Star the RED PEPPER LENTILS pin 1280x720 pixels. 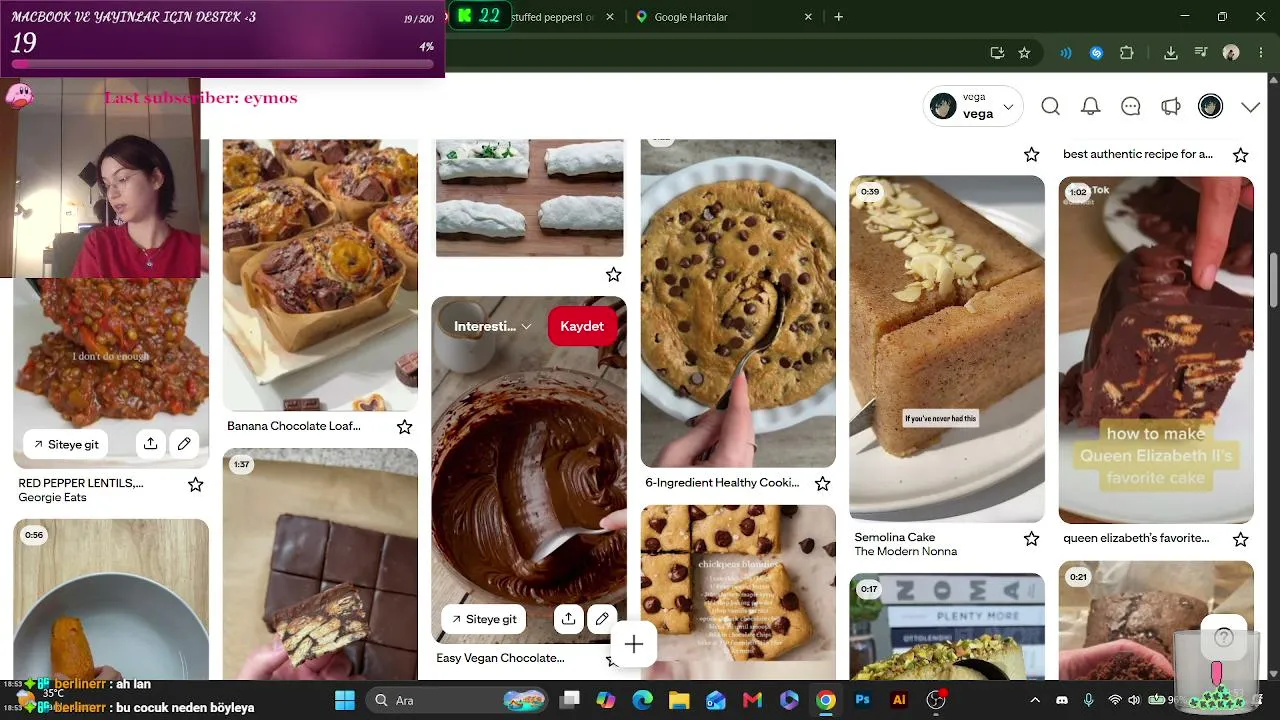pos(196,484)
